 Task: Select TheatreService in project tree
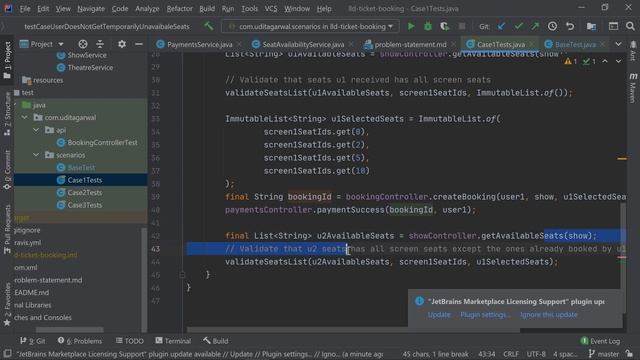coord(90,67)
